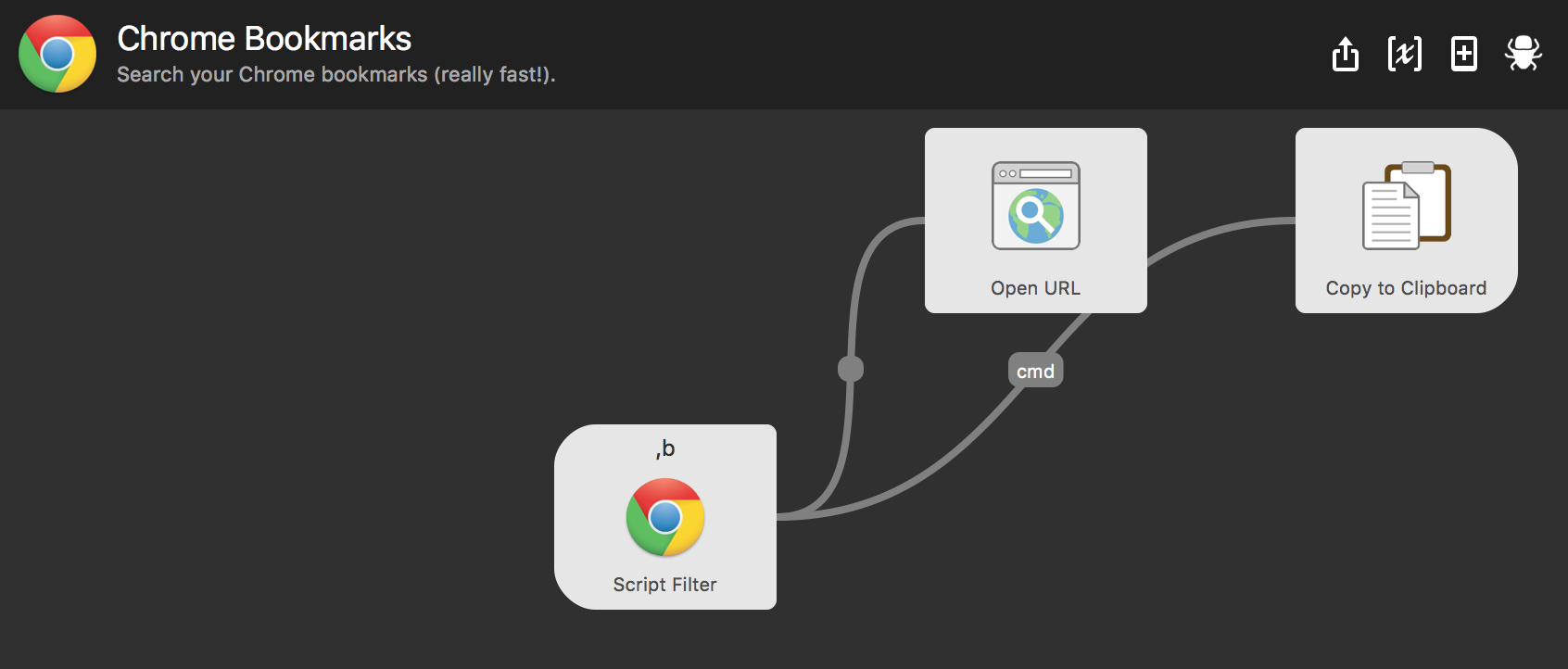Image resolution: width=1568 pixels, height=669 pixels.
Task: Click the 'Script Filter' label text
Action: click(665, 585)
